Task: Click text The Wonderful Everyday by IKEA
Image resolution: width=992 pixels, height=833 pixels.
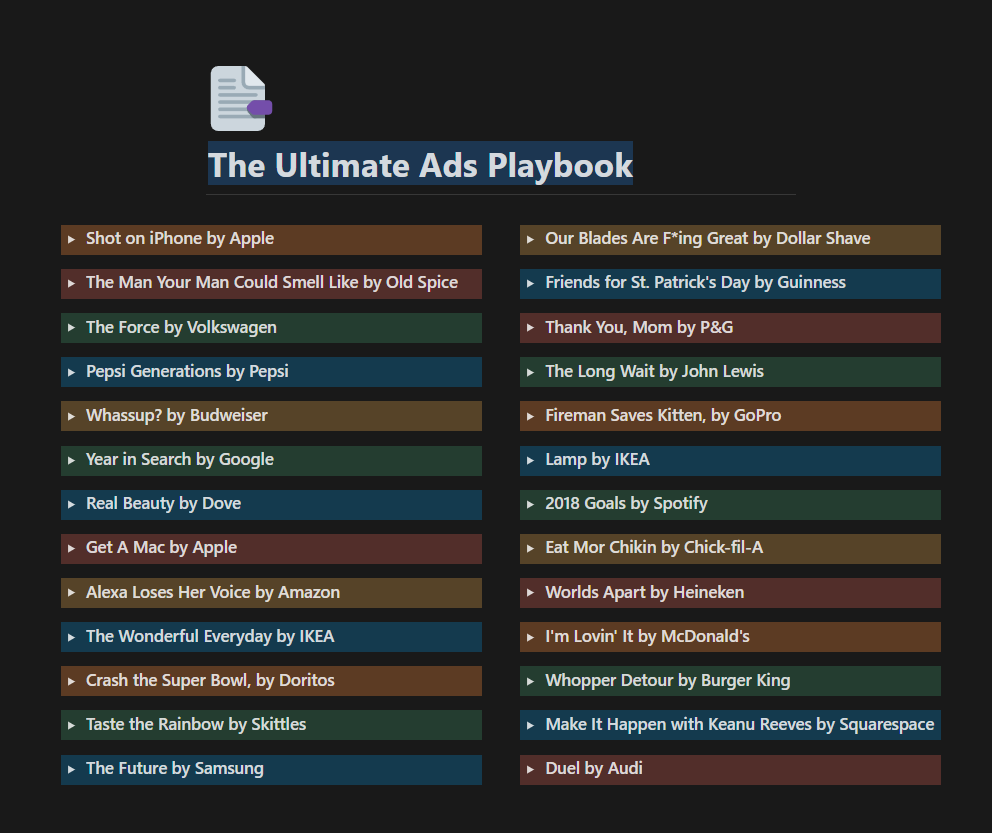Action: point(210,636)
